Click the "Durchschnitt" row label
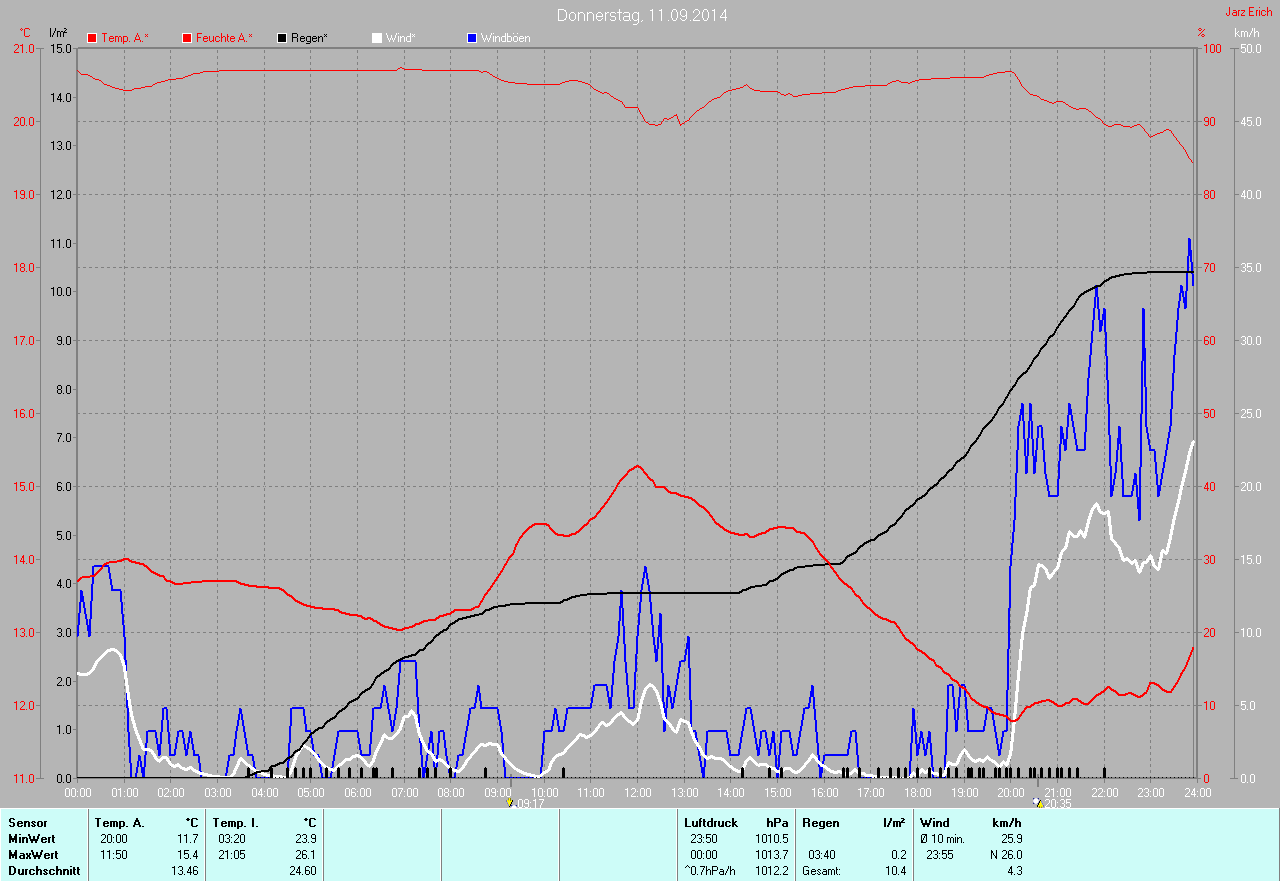 click(43, 870)
